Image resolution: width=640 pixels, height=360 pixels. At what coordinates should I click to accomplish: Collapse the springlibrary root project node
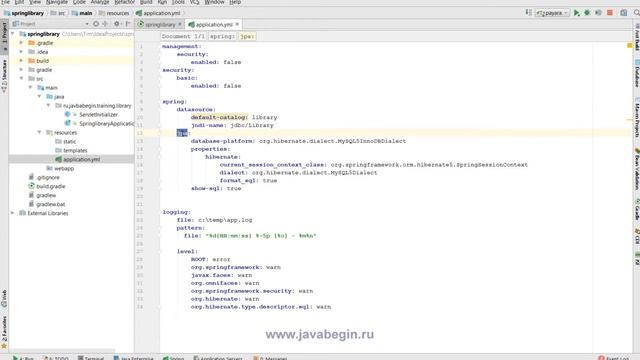coord(13,34)
